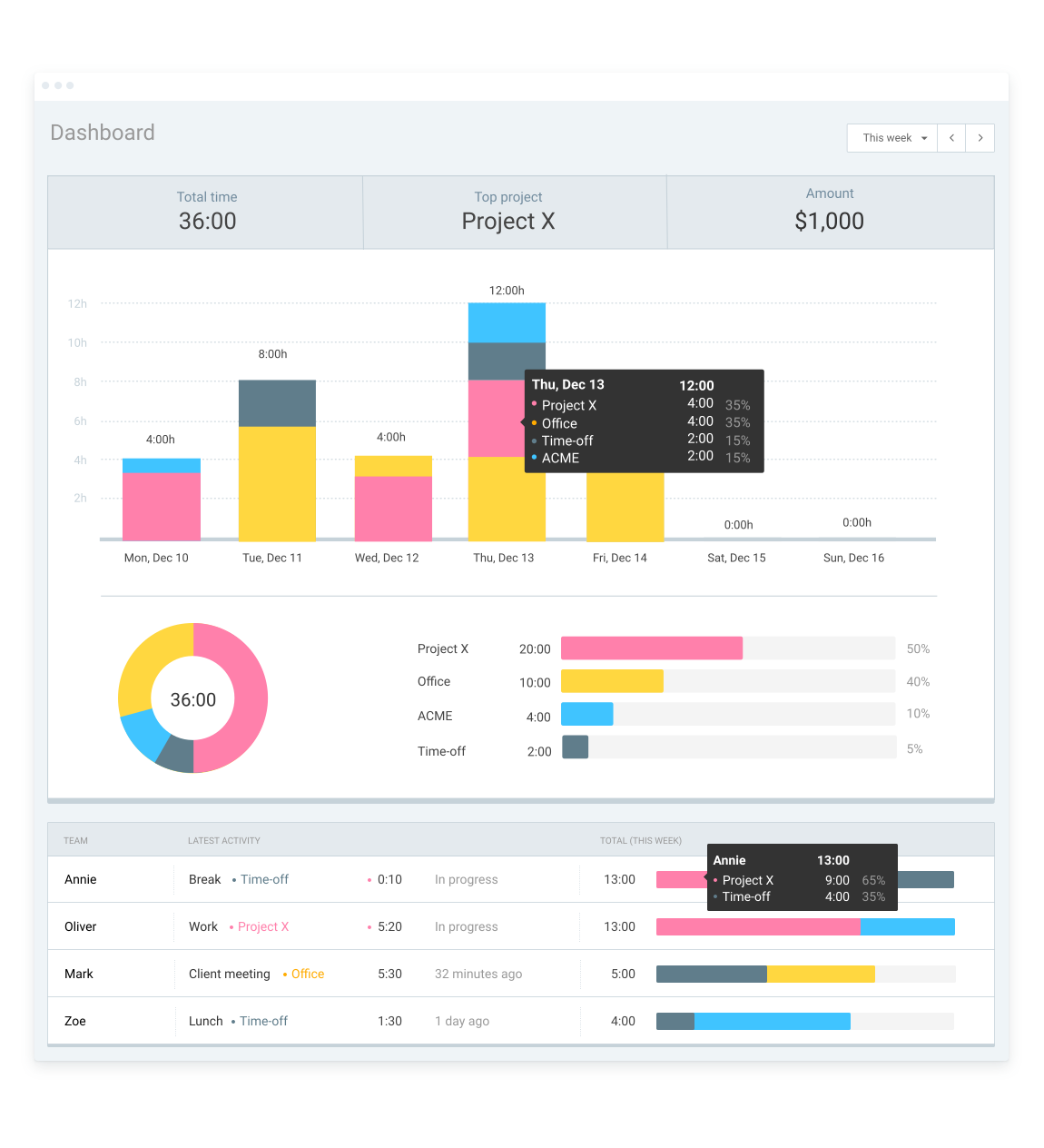Click the ACME blue dot in the chart tooltip
This screenshot has height=1148, width=1044.
pyautogui.click(x=535, y=458)
